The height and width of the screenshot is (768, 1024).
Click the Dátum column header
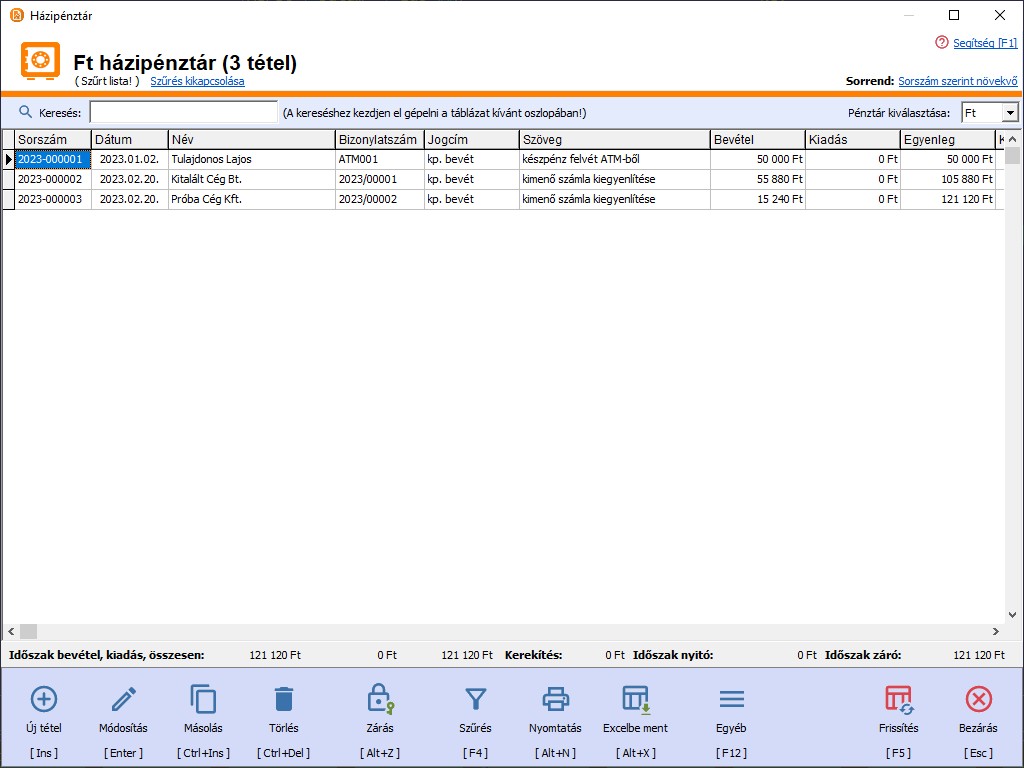[x=129, y=140]
